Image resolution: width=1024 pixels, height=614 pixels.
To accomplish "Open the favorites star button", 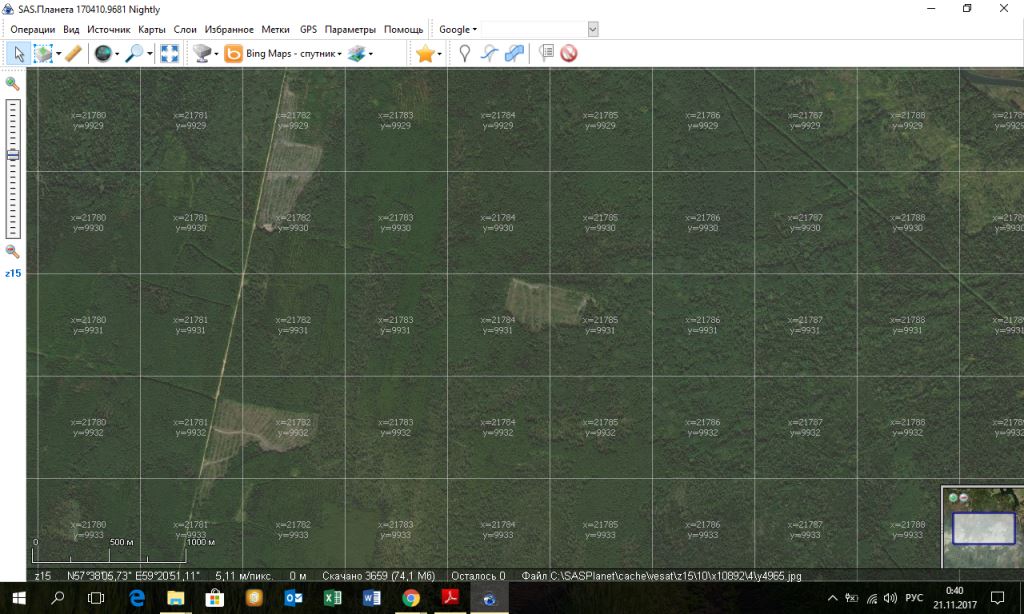I will (425, 54).
